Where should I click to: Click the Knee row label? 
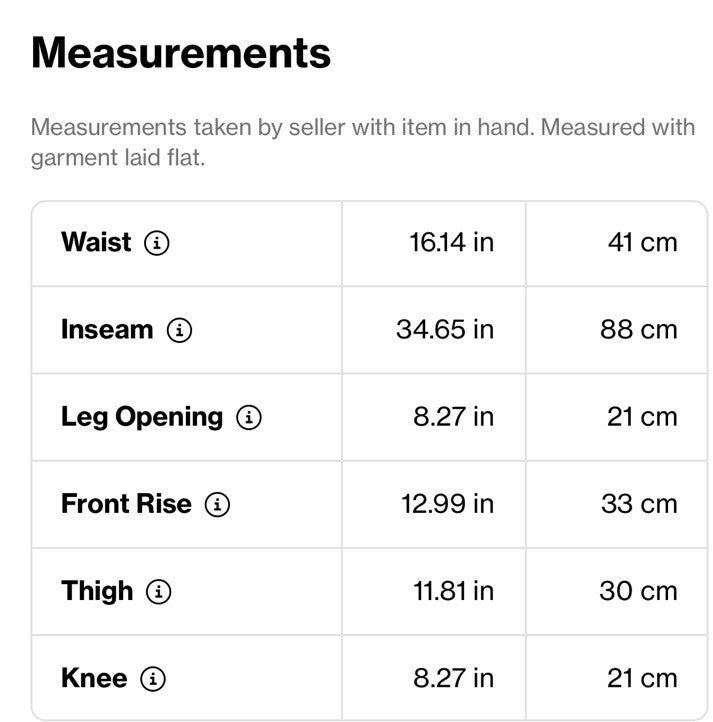(94, 678)
